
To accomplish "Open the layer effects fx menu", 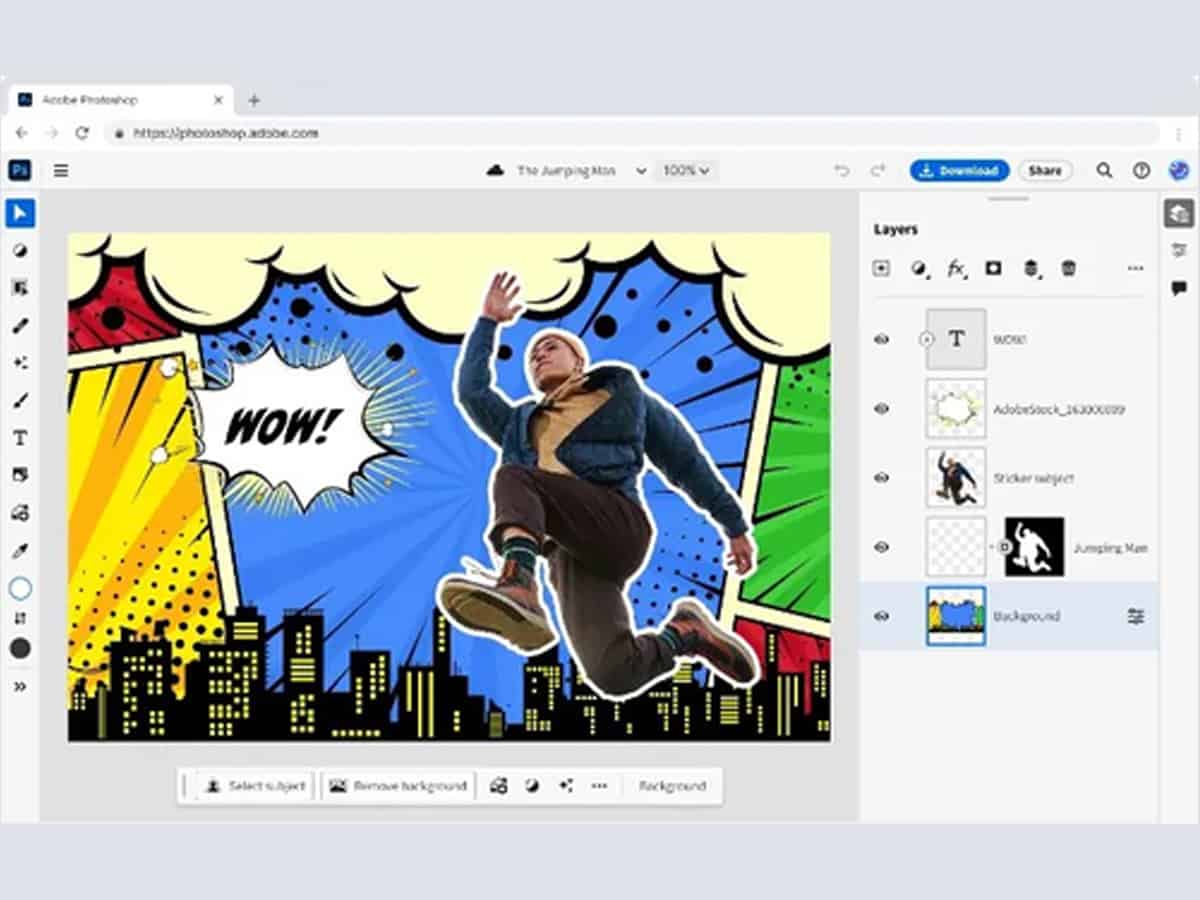I will pyautogui.click(x=957, y=268).
